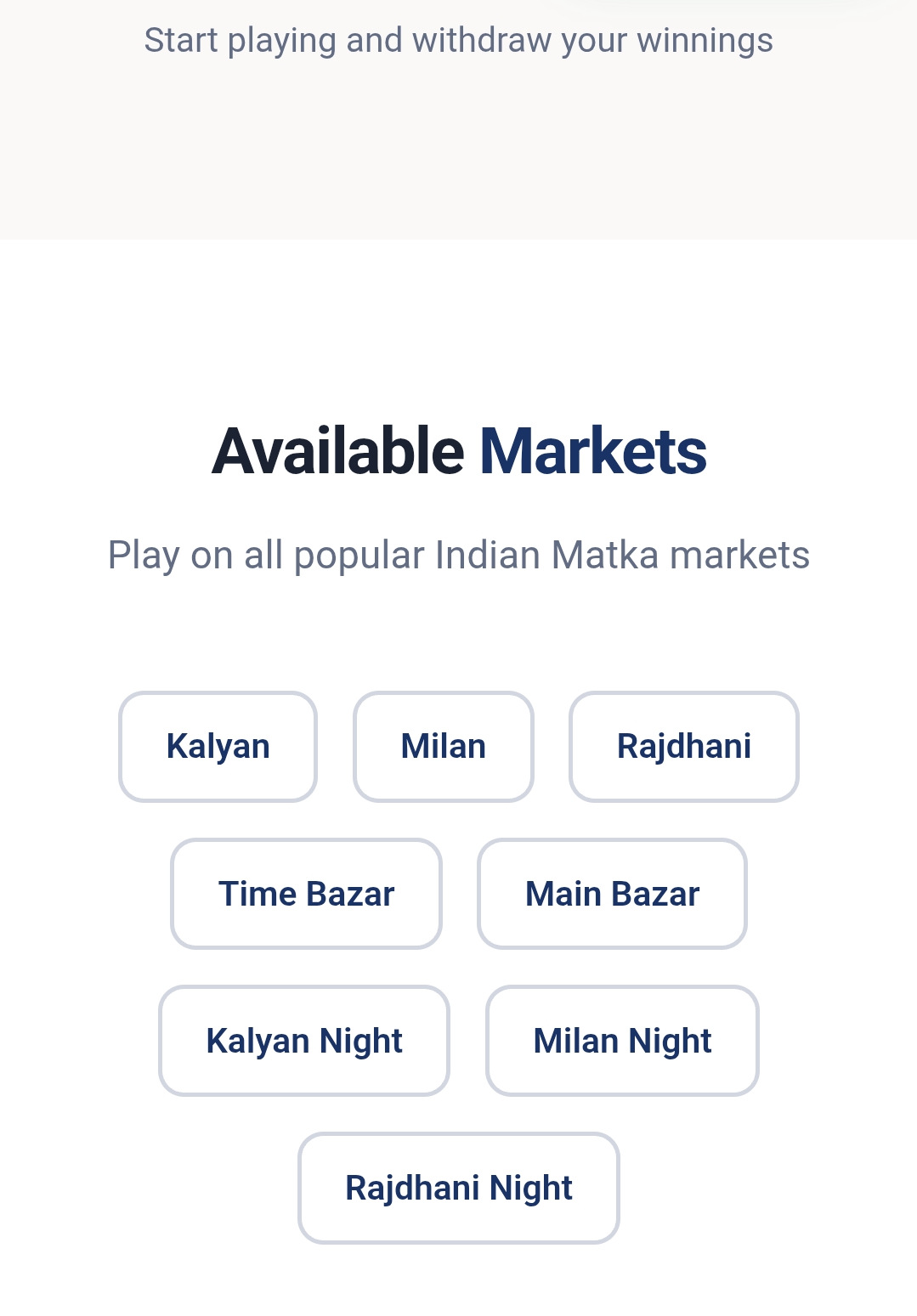Click the Available Markets heading

click(x=458, y=451)
